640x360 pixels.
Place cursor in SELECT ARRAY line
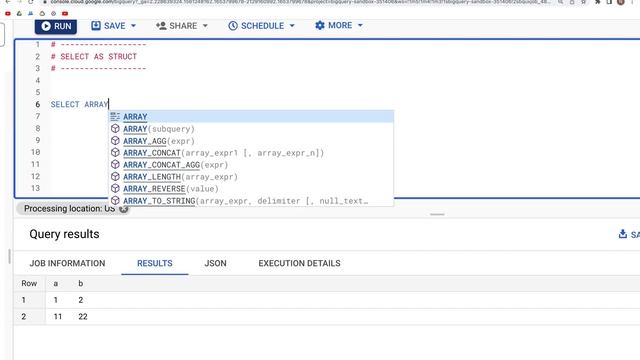coord(80,104)
